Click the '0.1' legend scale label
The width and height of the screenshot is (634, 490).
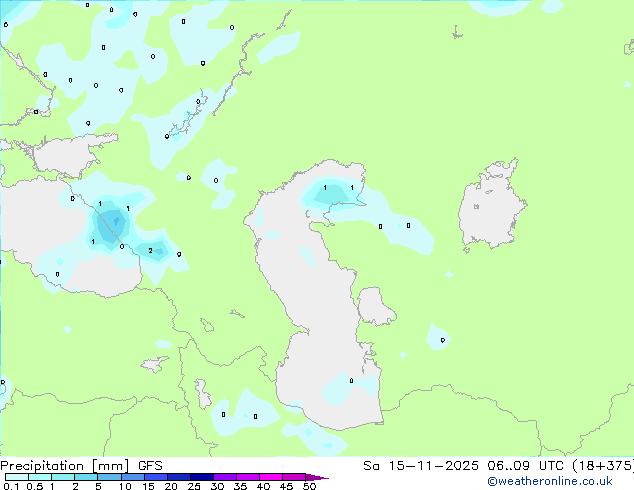(x=11, y=486)
